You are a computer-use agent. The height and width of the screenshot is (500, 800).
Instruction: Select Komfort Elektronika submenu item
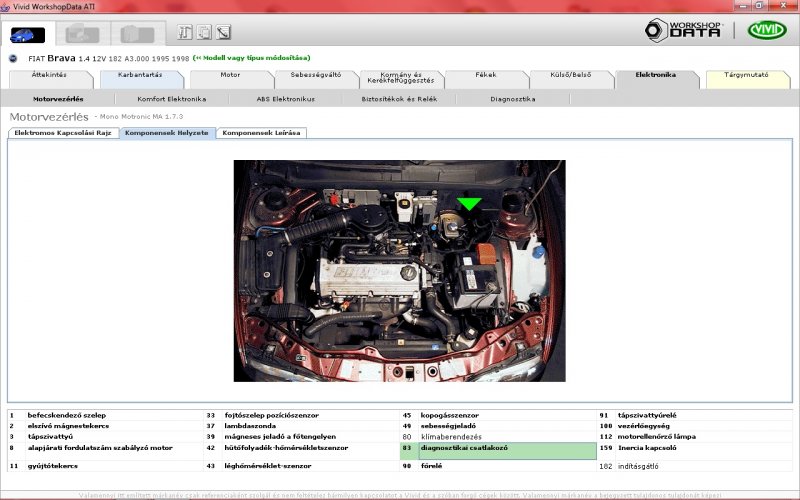click(171, 99)
